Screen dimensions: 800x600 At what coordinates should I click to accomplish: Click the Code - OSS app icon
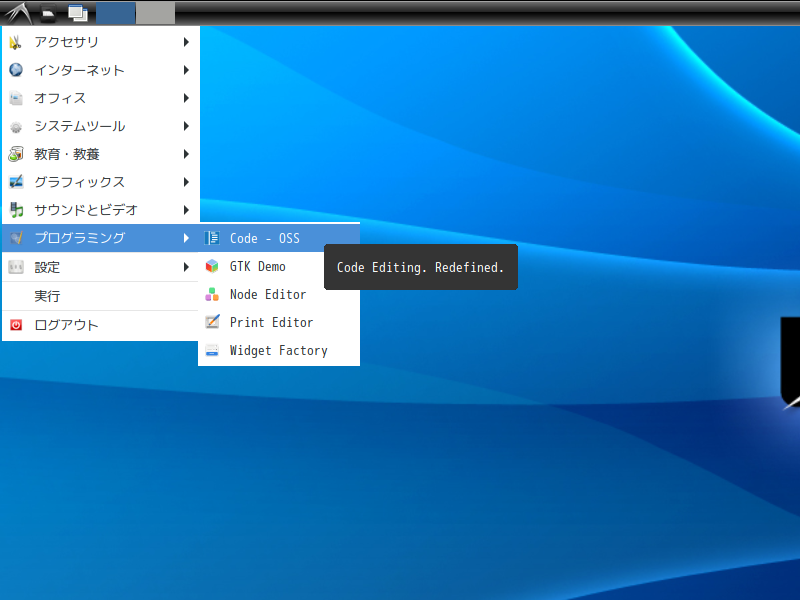point(212,238)
